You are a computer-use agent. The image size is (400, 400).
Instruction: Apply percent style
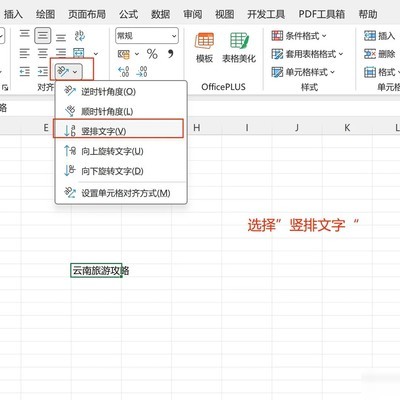click(152, 54)
